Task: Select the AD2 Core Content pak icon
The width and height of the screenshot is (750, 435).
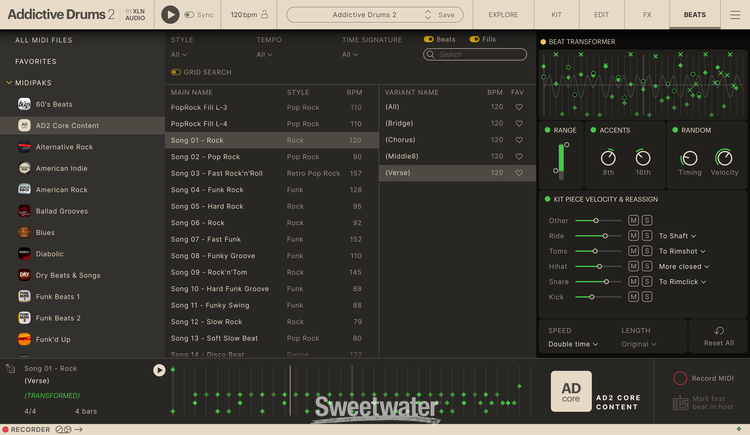Action: 24,125
